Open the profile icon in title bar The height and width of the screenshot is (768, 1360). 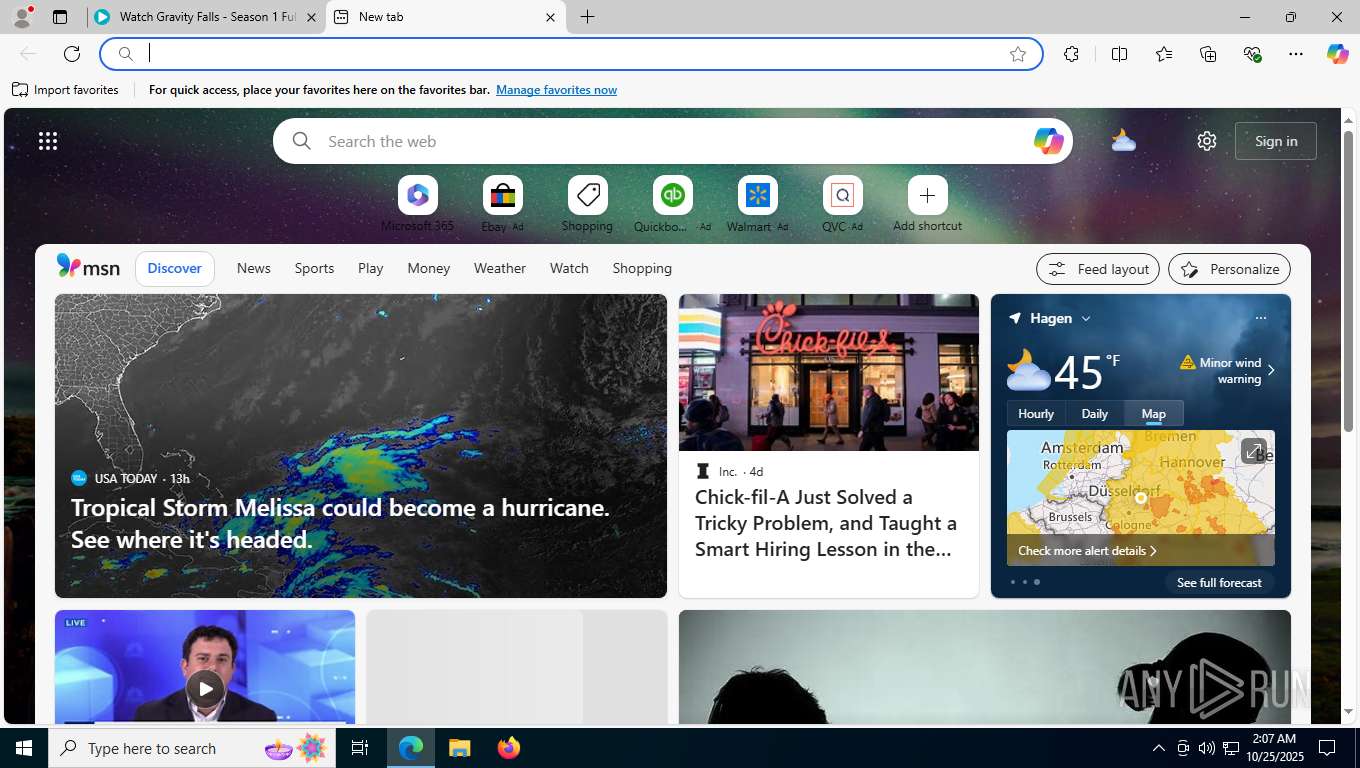point(21,16)
